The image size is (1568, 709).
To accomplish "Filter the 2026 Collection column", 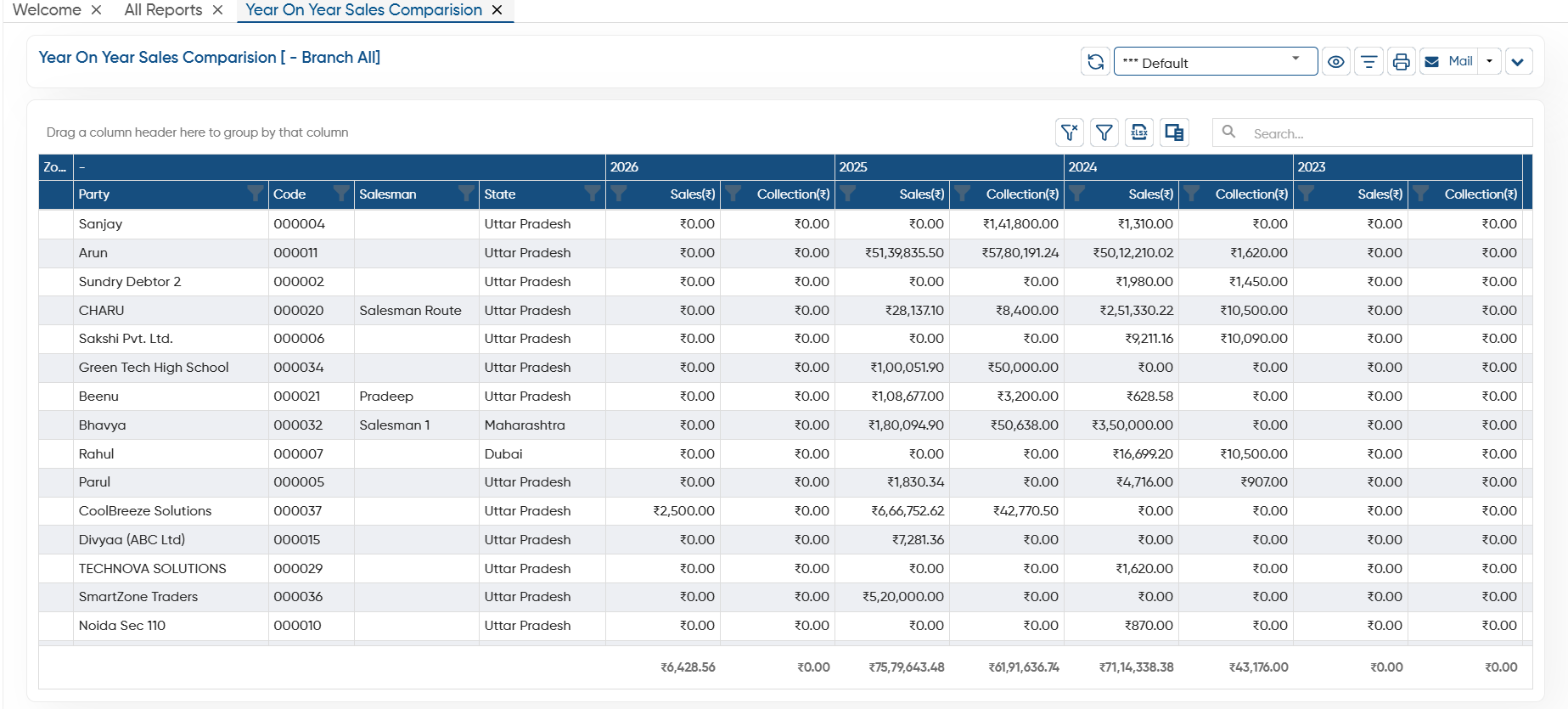I will pyautogui.click(x=733, y=194).
